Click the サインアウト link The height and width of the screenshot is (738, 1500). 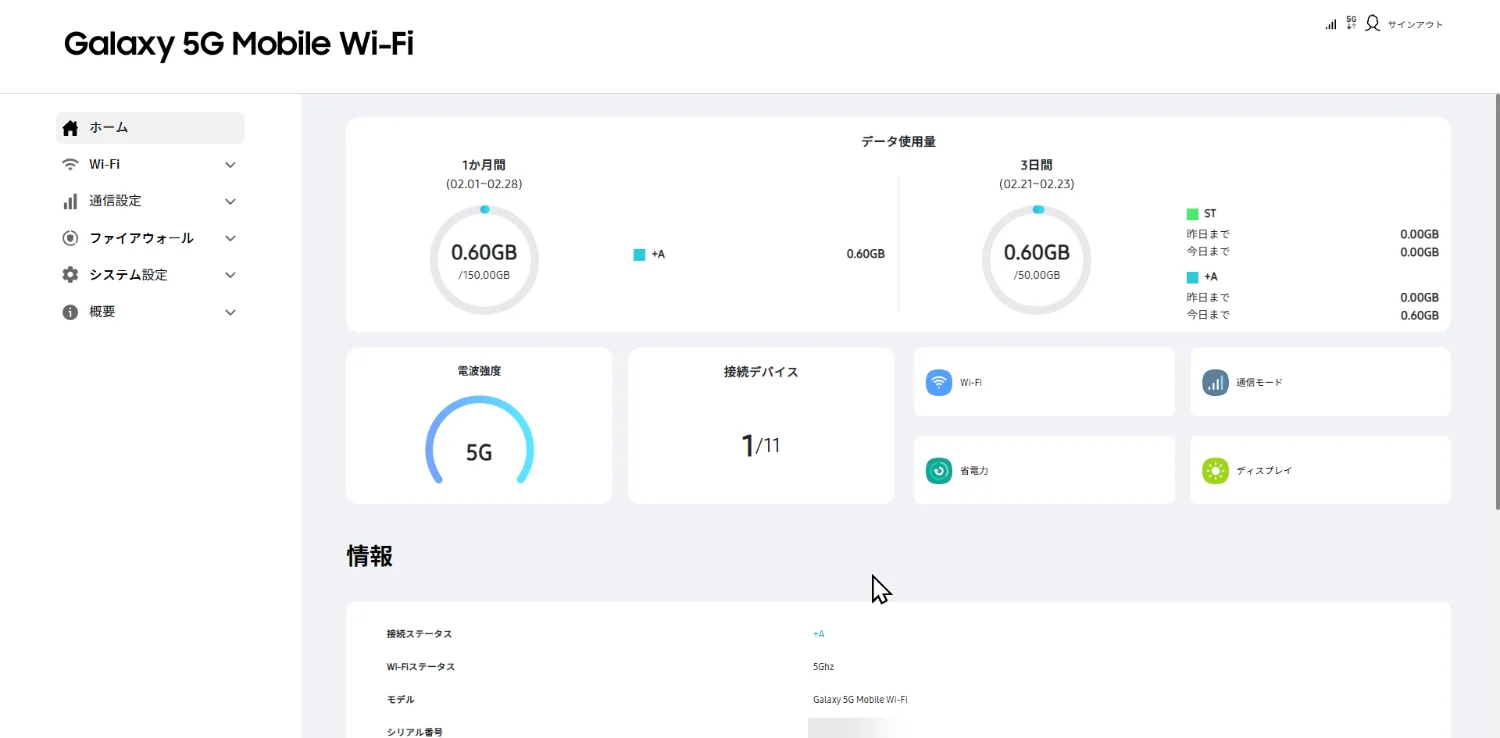[1415, 24]
